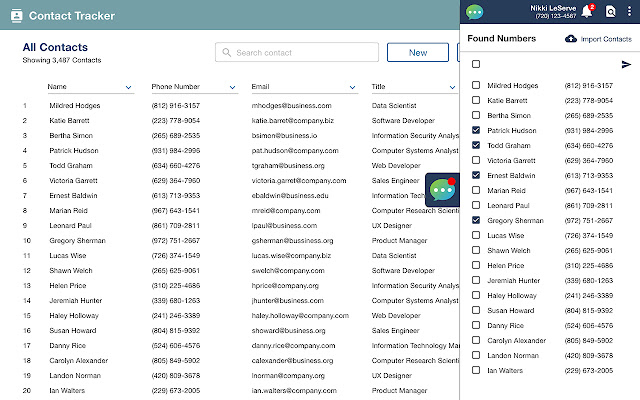The image size is (640, 400).
Task: Click the Import Contacts link
Action: (x=606, y=39)
